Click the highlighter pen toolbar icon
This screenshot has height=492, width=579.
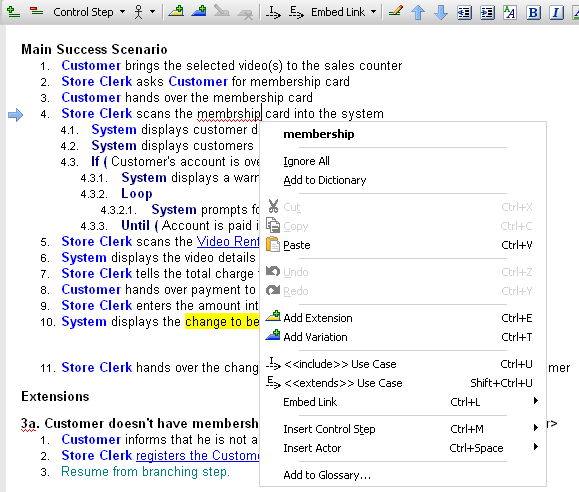coord(395,12)
